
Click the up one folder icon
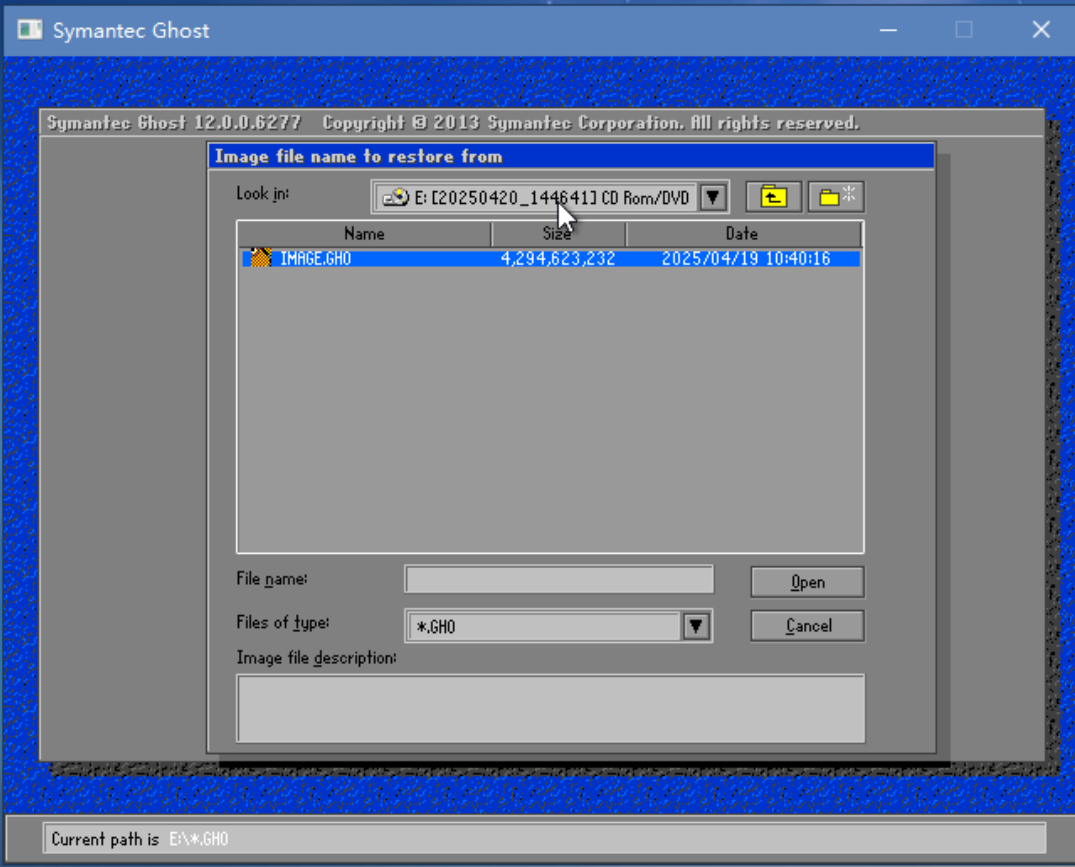click(x=773, y=197)
